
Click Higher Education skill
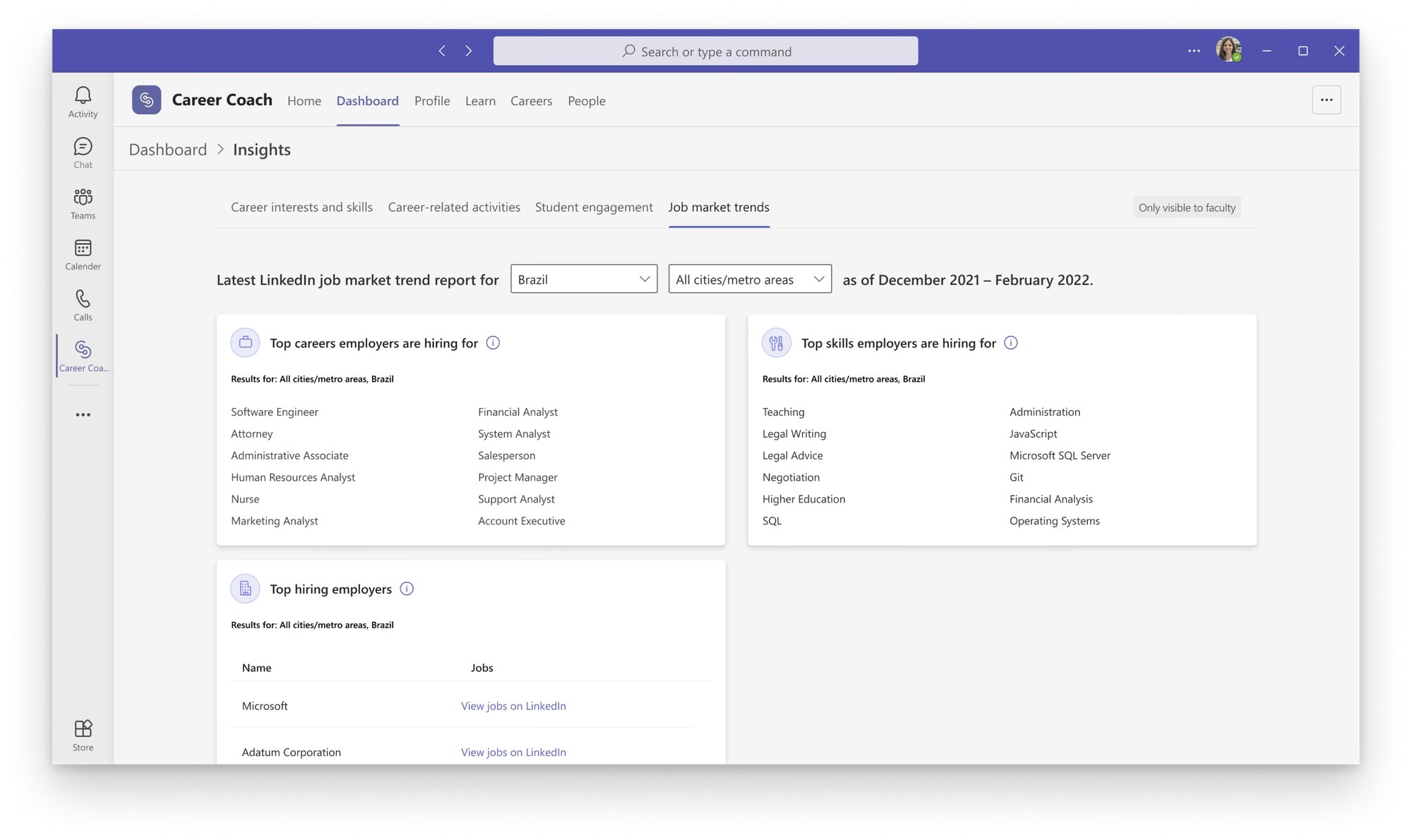803,498
